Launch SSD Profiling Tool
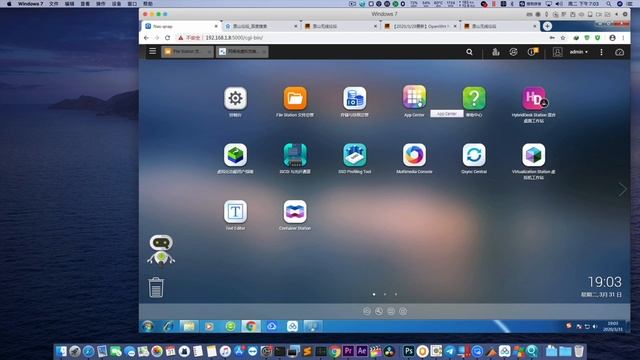 [354, 155]
